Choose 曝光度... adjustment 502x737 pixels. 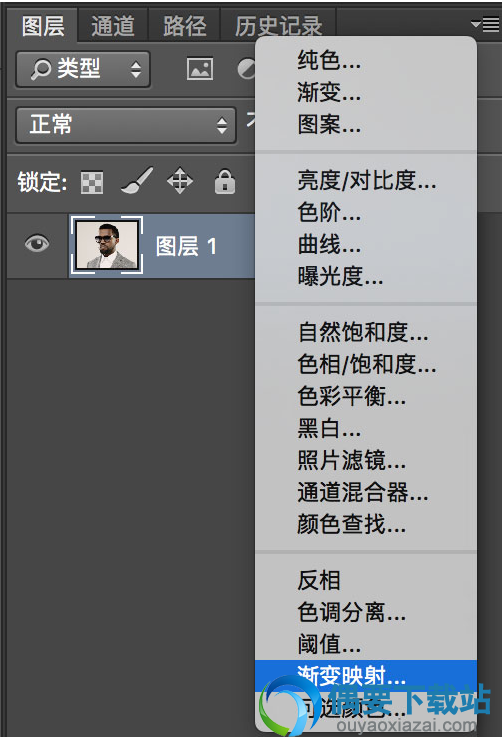click(366, 276)
